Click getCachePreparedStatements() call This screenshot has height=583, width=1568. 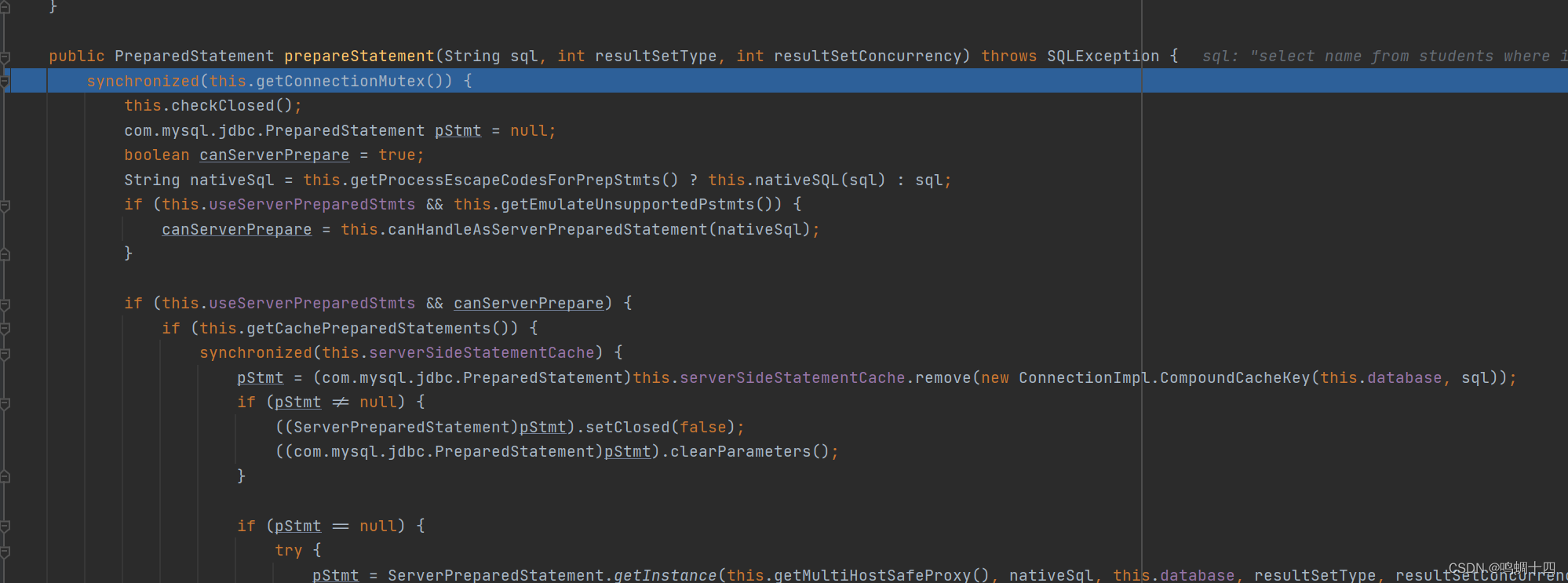coord(382,329)
